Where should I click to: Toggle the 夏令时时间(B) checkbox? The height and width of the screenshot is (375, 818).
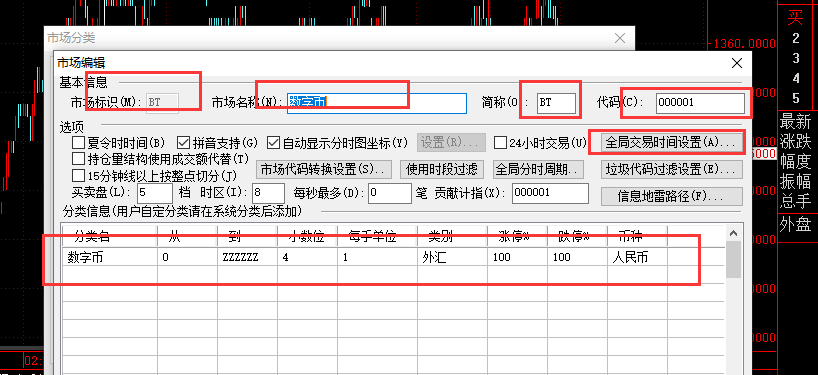coord(78,142)
